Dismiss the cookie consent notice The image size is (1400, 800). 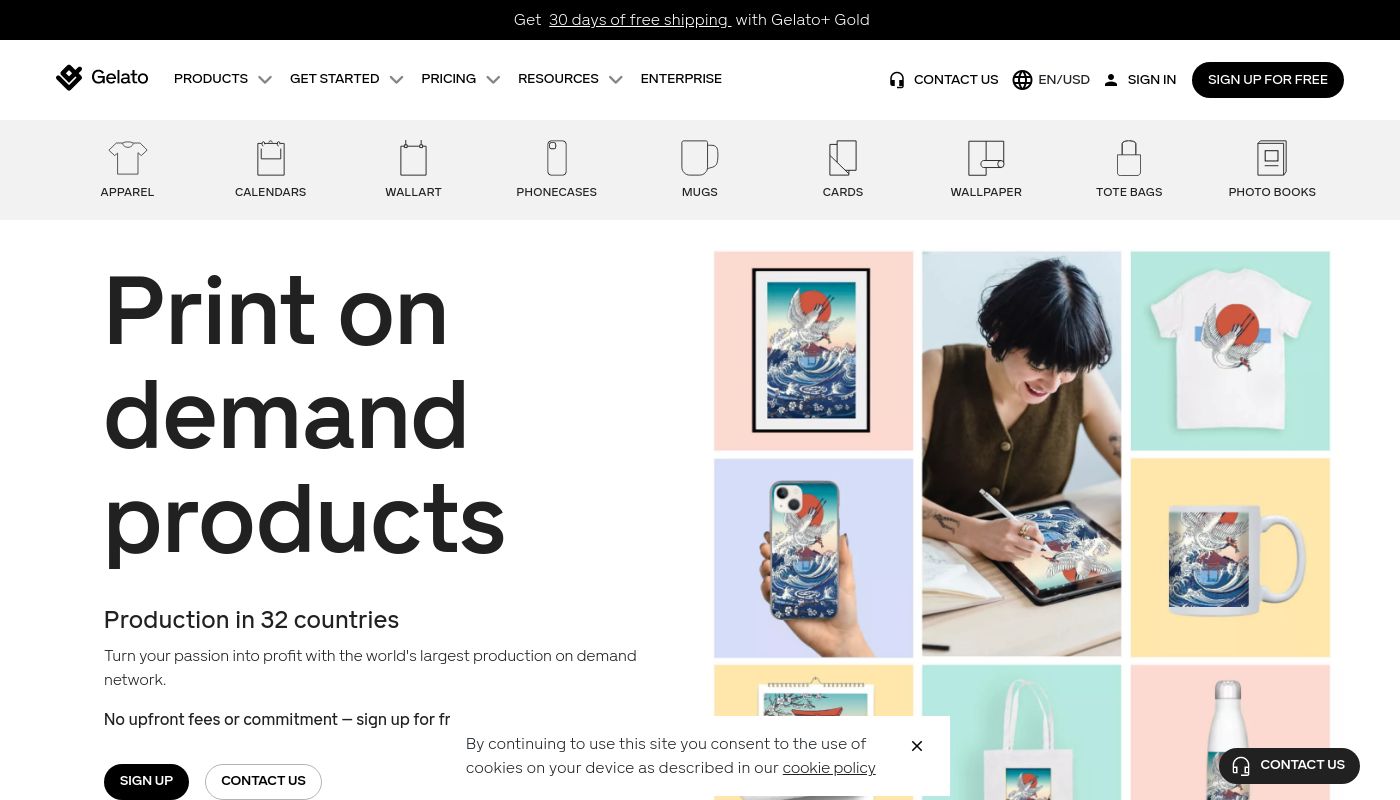click(917, 746)
